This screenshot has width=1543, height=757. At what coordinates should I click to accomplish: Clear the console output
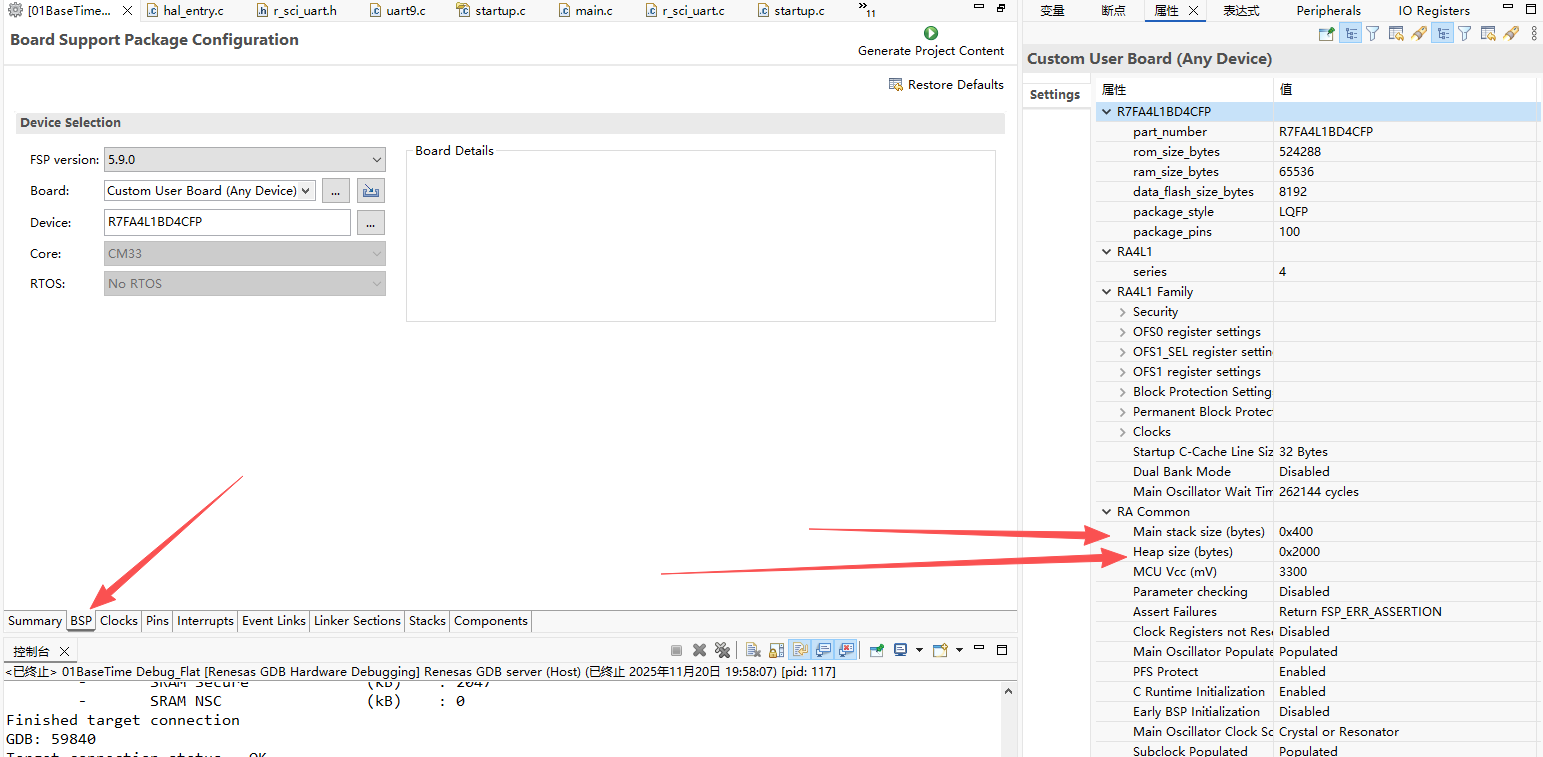pyautogui.click(x=752, y=650)
